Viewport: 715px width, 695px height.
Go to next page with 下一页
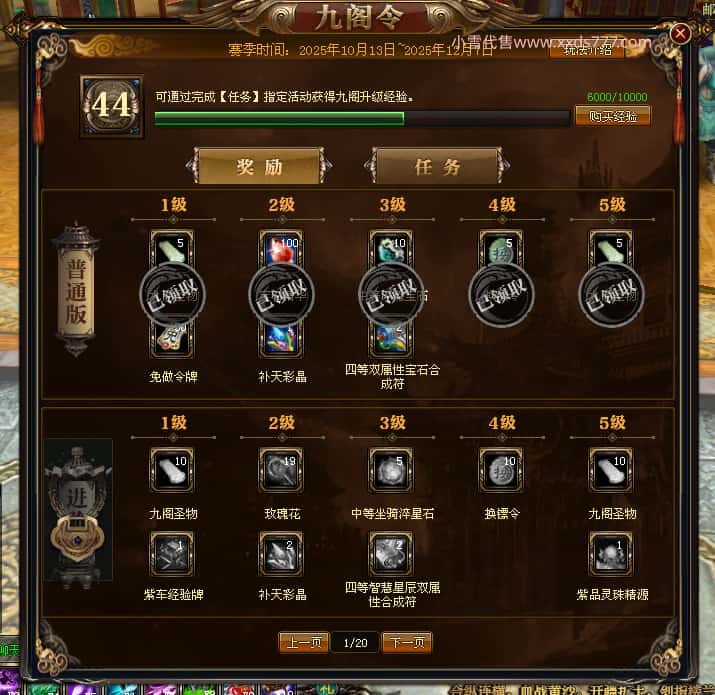[x=407, y=643]
